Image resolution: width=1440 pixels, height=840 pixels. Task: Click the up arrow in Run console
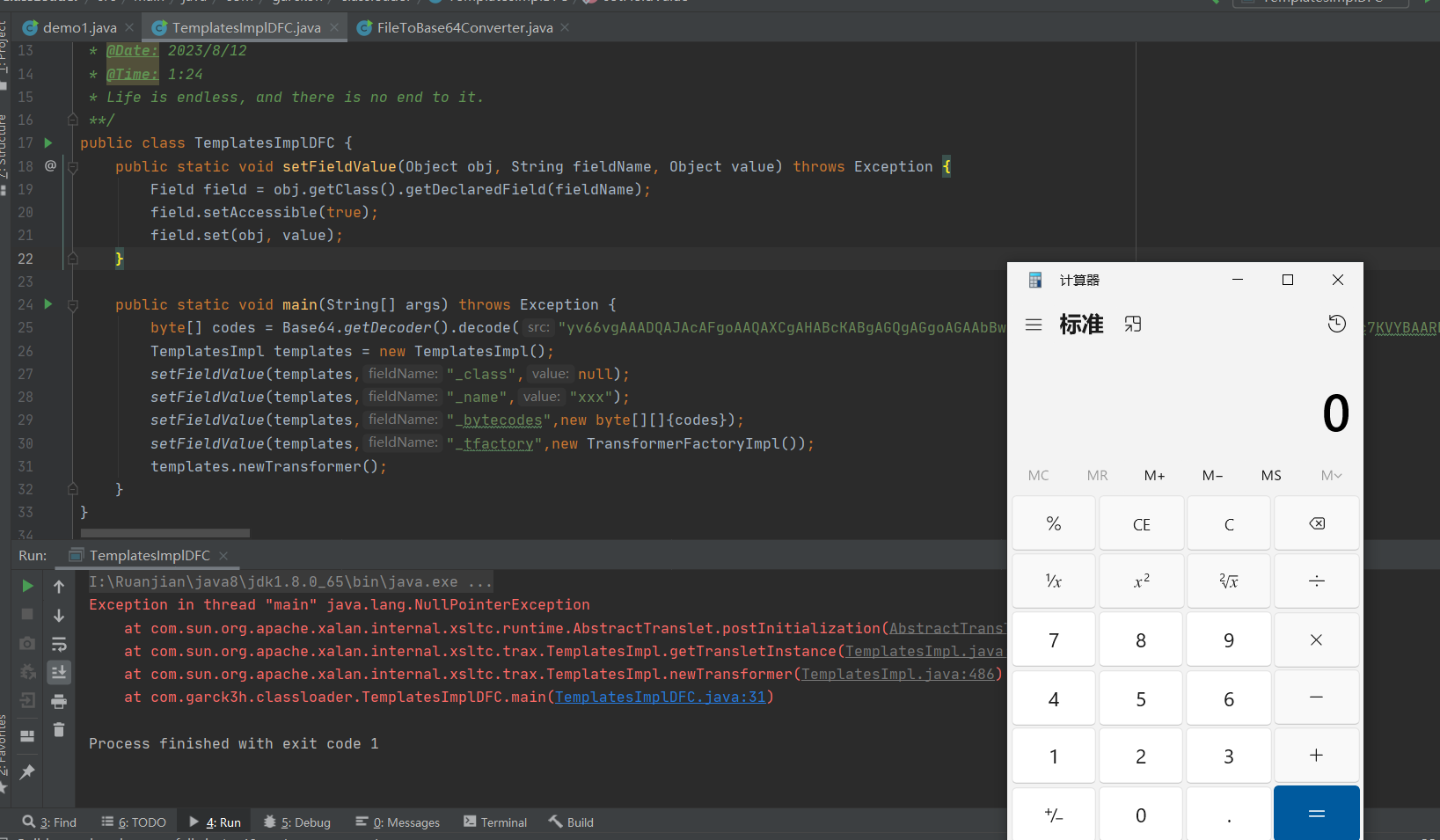click(59, 587)
